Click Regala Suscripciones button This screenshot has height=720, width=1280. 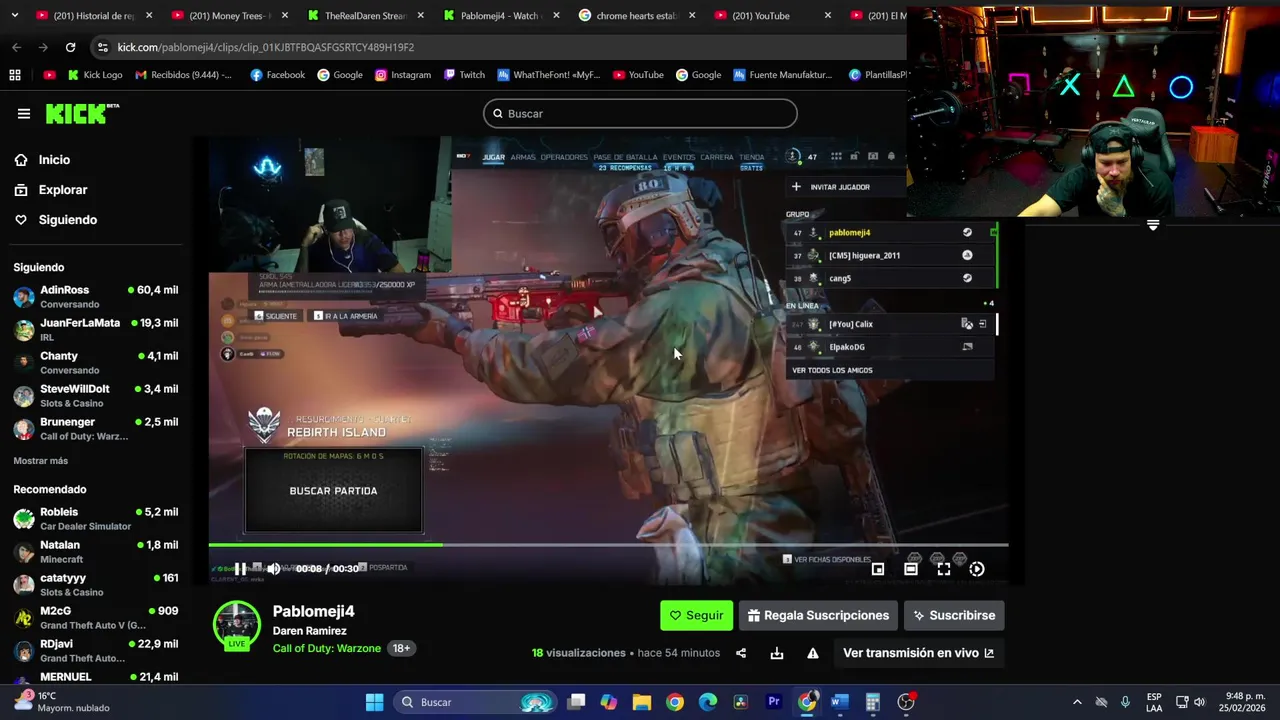[x=818, y=615]
